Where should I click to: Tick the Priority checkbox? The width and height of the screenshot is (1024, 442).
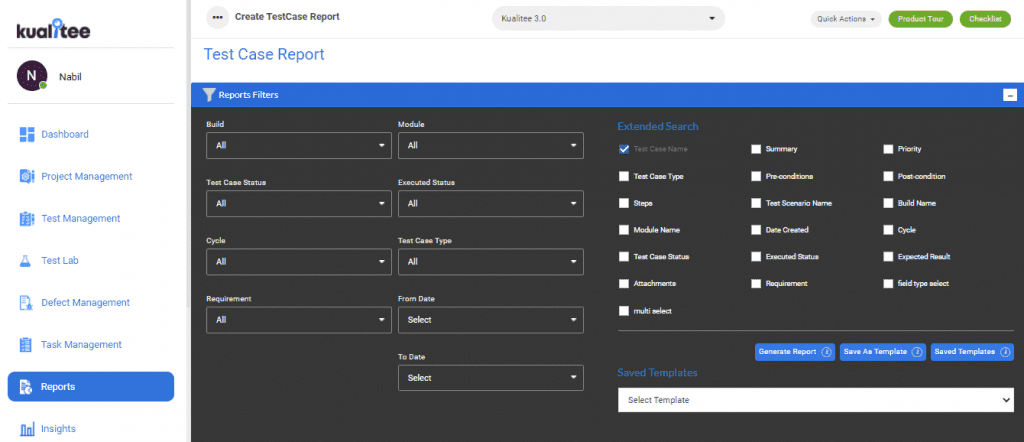[888, 149]
